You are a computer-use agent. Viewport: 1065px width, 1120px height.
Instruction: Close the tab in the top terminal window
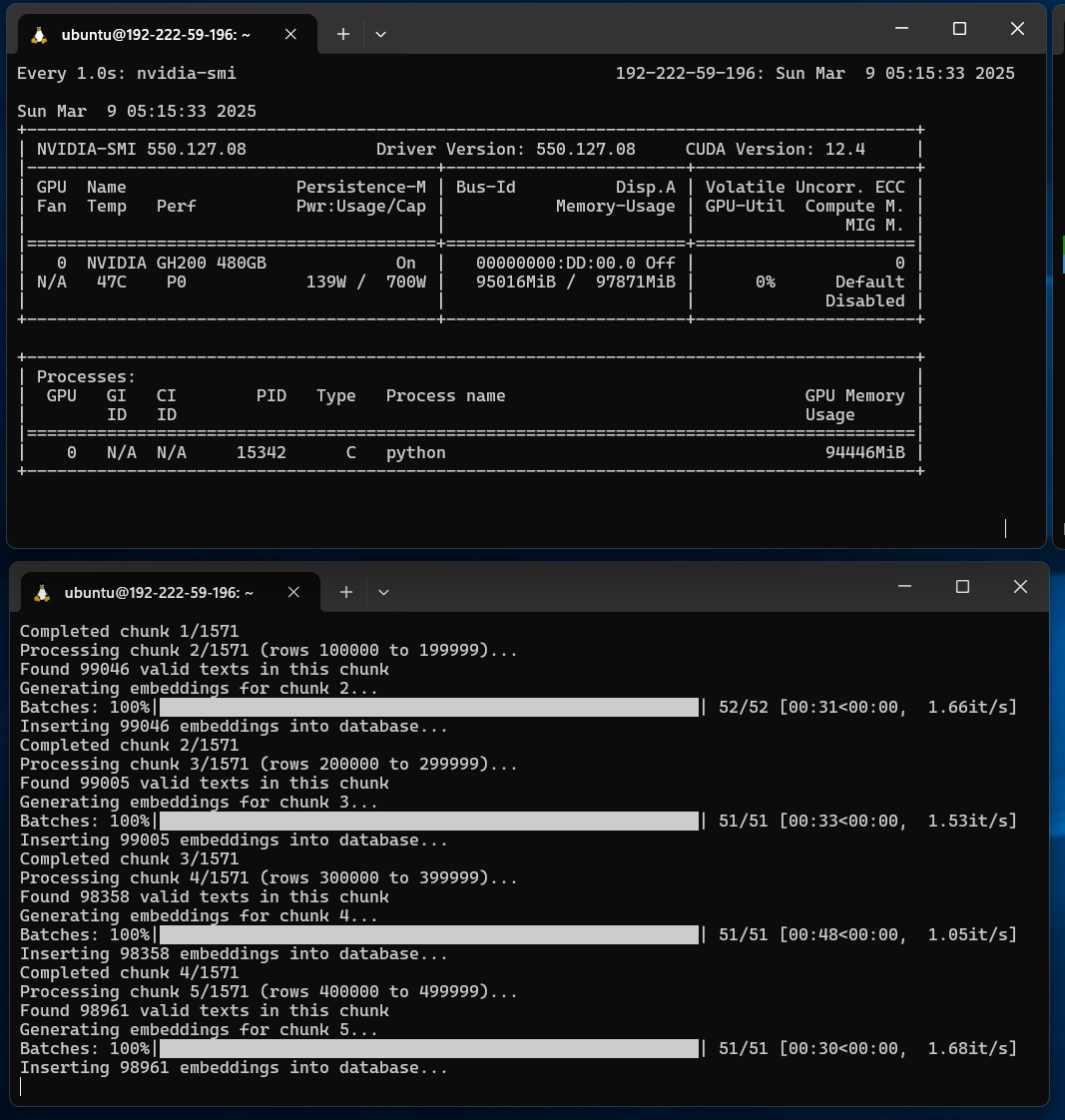pyautogui.click(x=290, y=34)
